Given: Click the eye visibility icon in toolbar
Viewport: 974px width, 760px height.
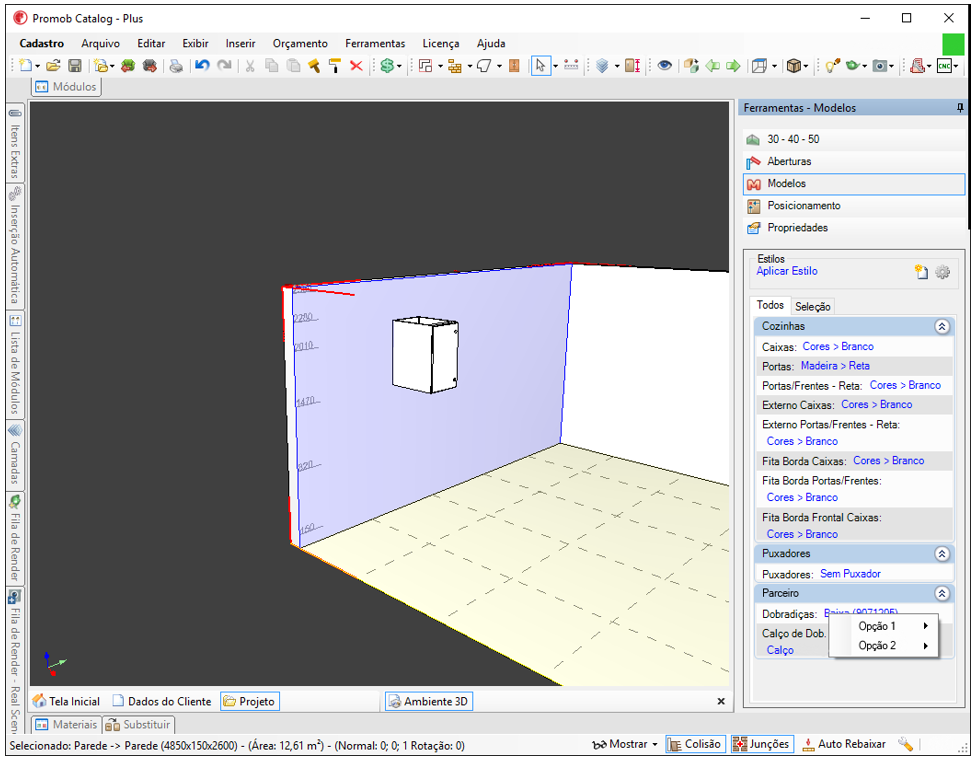Looking at the screenshot, I should pyautogui.click(x=665, y=66).
